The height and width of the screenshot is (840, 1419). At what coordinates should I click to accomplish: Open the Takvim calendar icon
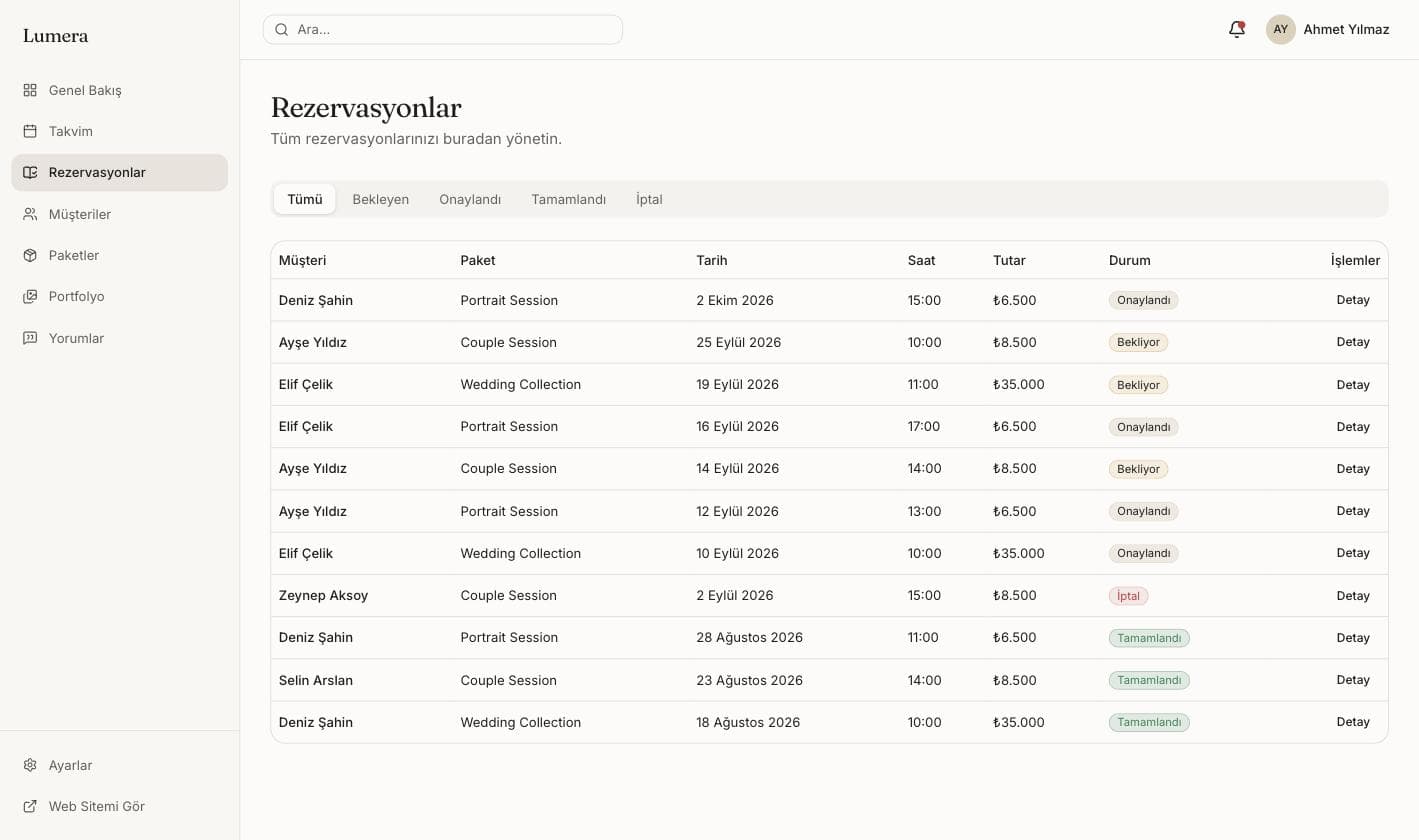[30, 131]
